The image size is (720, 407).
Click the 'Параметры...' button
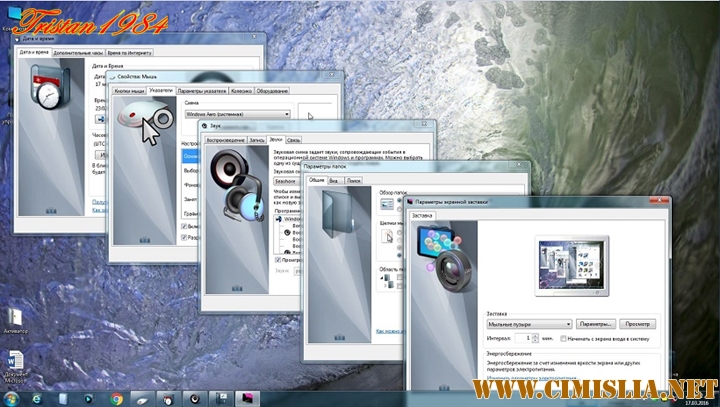click(x=595, y=324)
